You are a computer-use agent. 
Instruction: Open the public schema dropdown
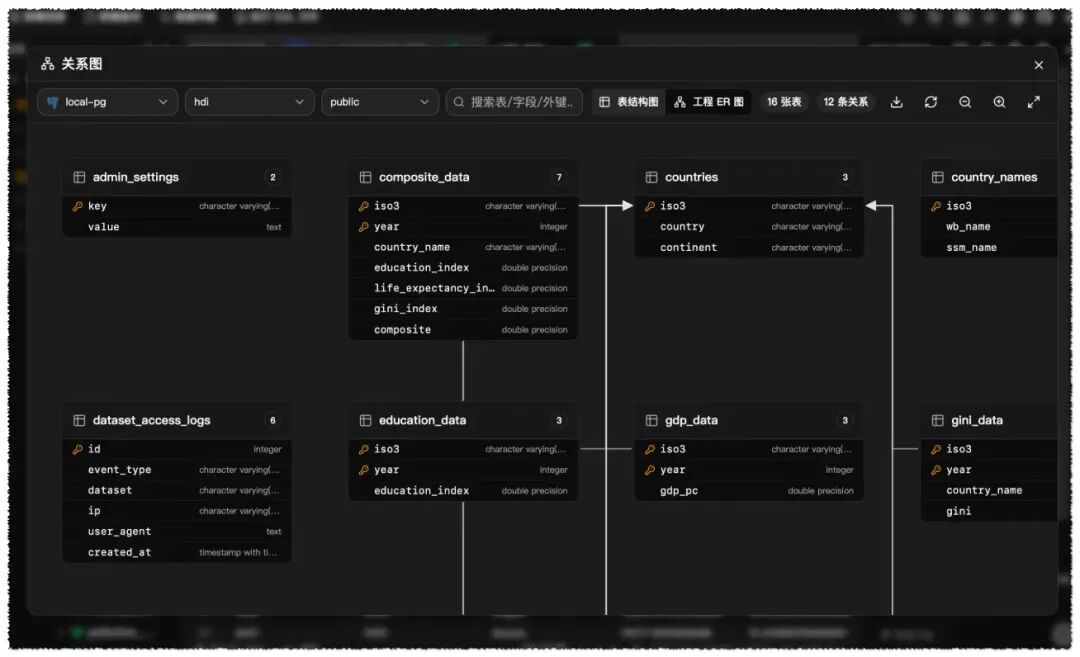click(380, 102)
